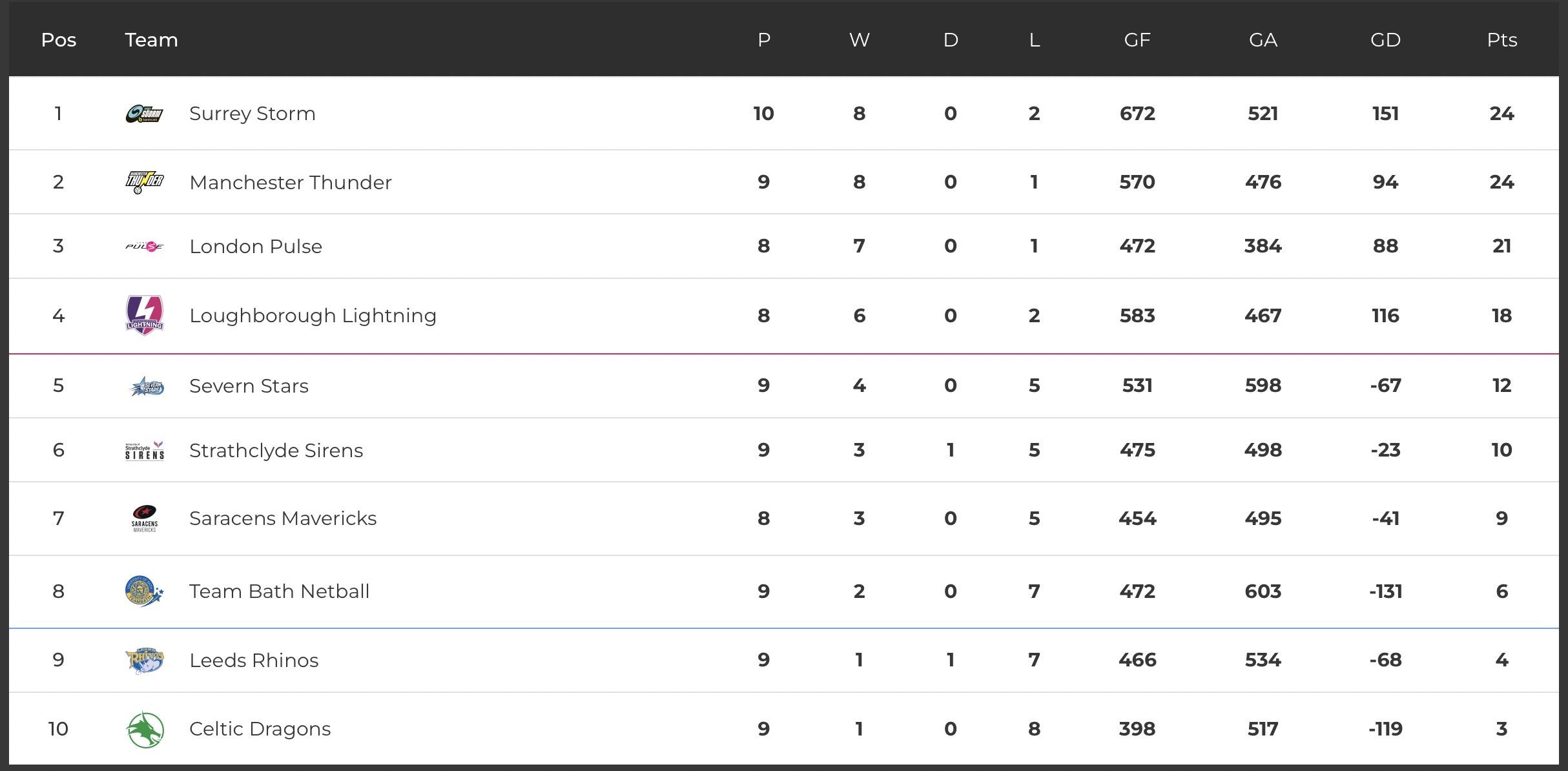
Task: Open the Loughborough Lightning team name link
Action: (313, 315)
